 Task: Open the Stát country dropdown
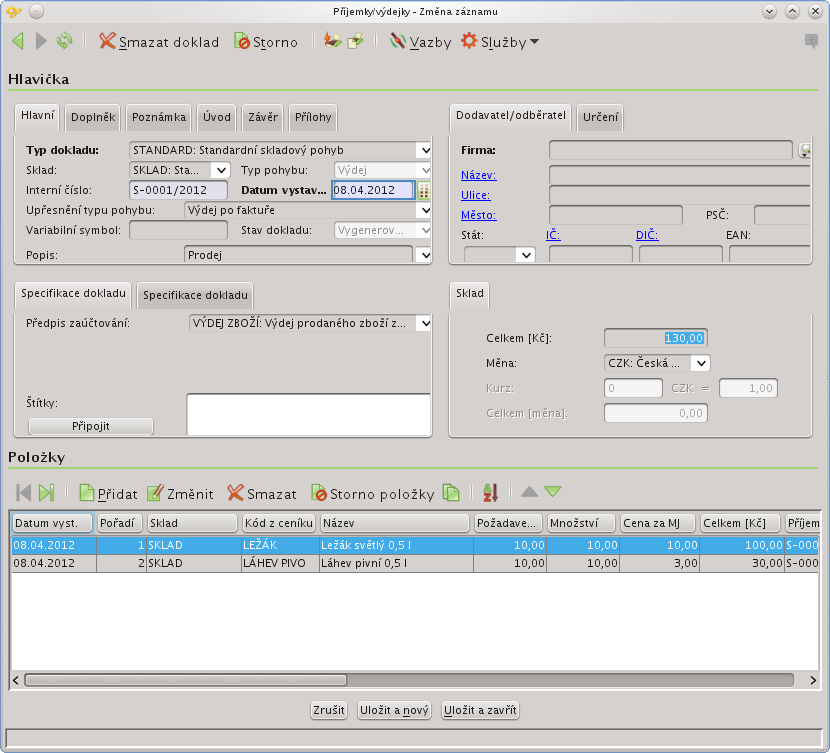pyautogui.click(x=526, y=255)
